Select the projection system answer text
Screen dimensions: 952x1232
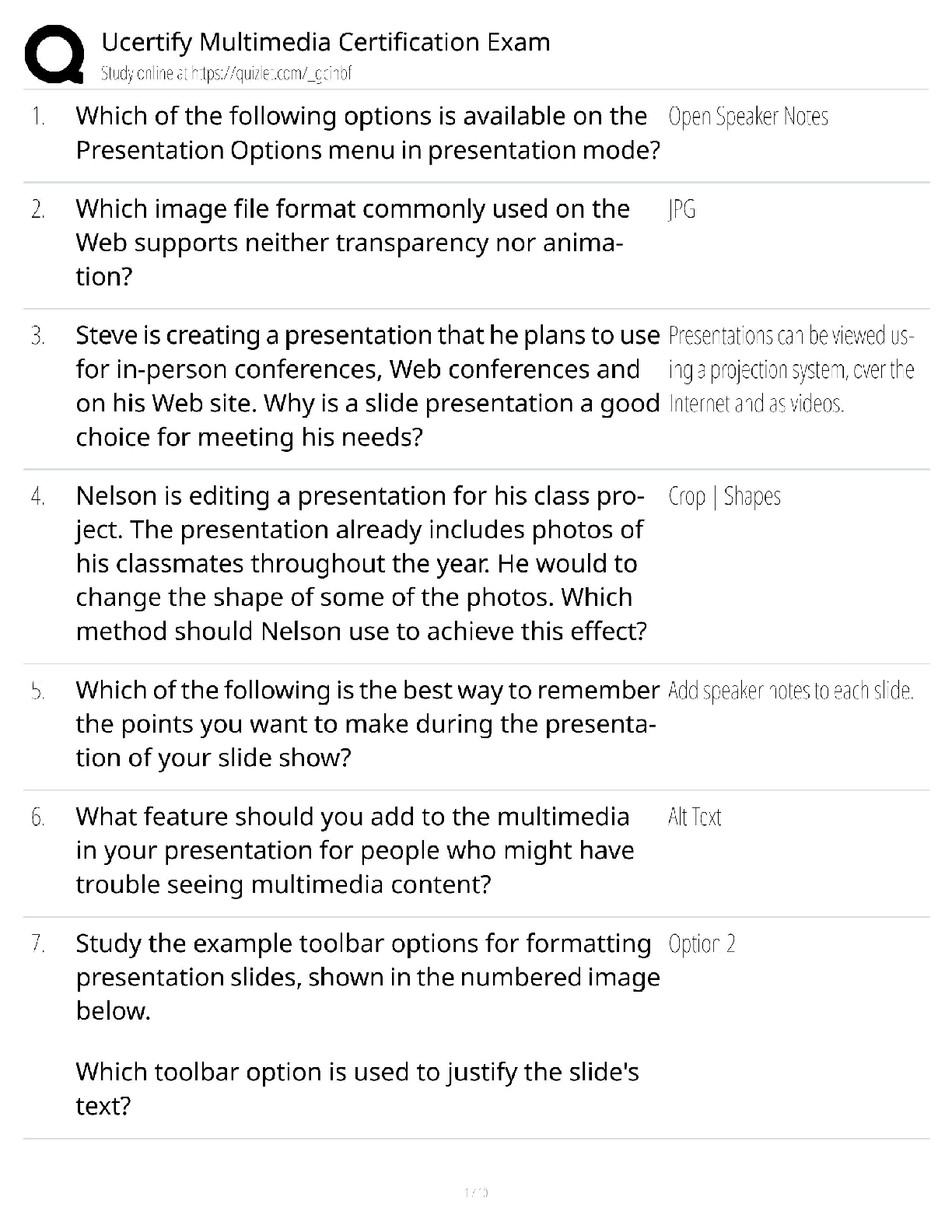coord(790,369)
